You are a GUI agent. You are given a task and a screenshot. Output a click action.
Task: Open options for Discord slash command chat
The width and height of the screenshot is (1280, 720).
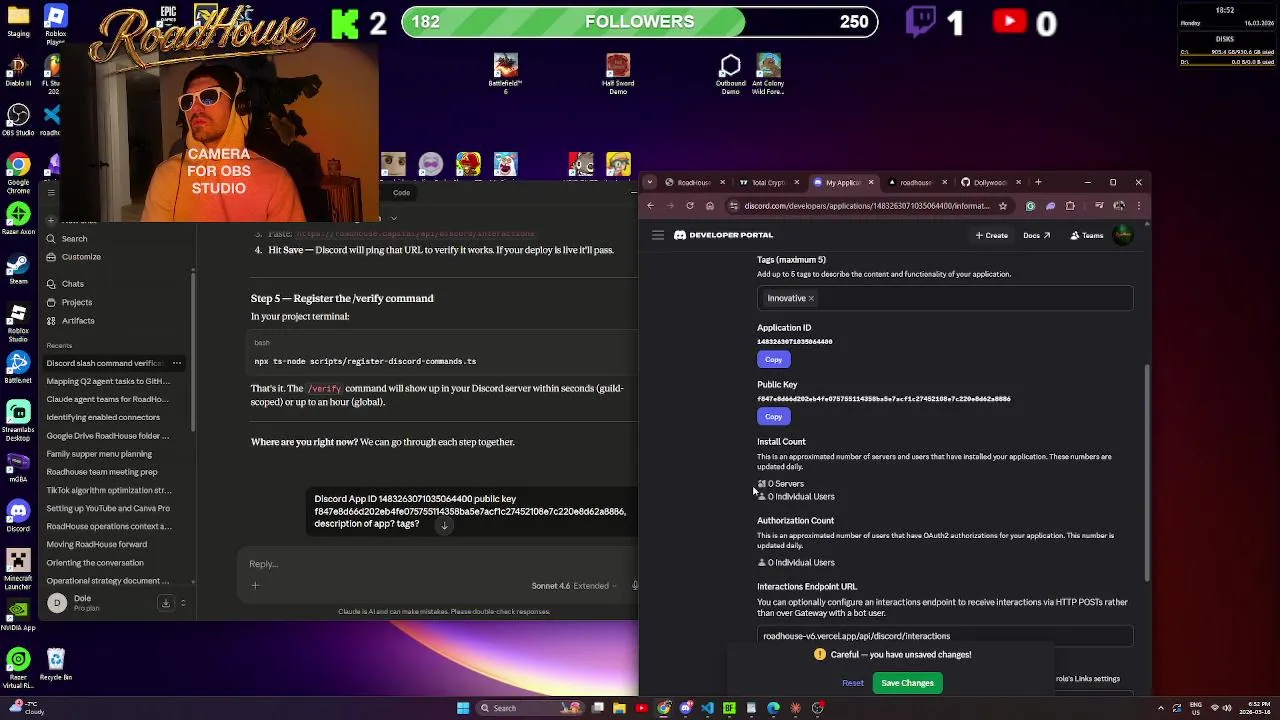click(177, 363)
